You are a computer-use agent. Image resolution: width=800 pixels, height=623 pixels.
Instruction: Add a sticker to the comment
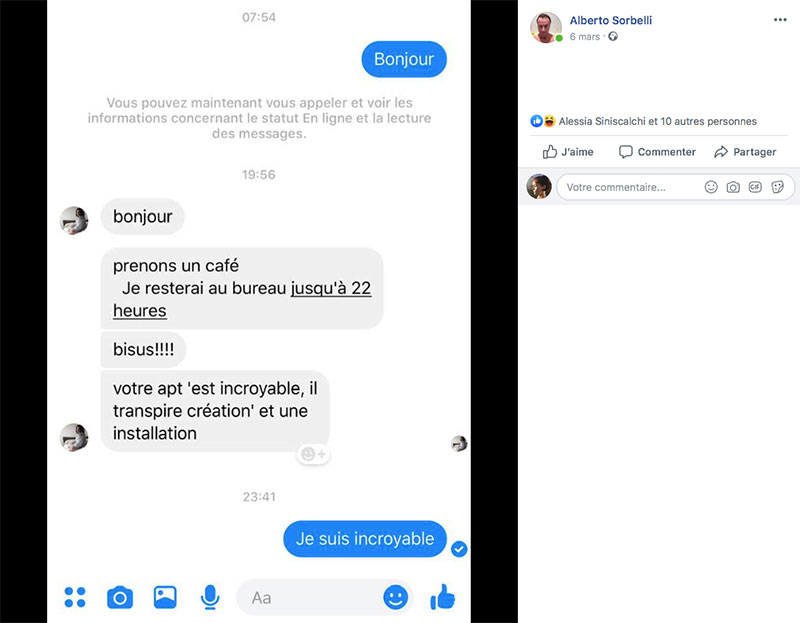(778, 187)
